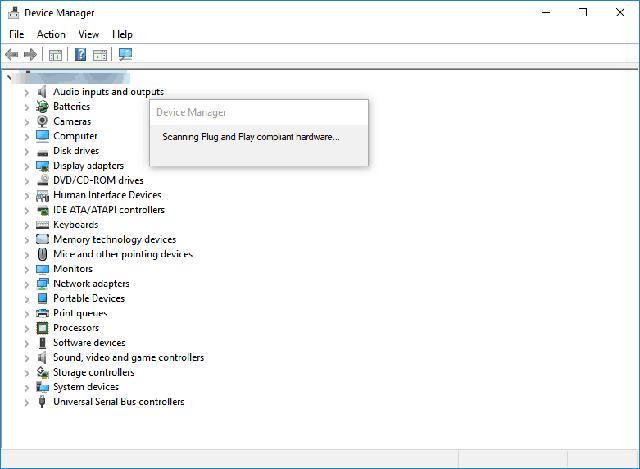640x469 pixels.
Task: Select the Cameras webcam icon
Action: click(42, 121)
